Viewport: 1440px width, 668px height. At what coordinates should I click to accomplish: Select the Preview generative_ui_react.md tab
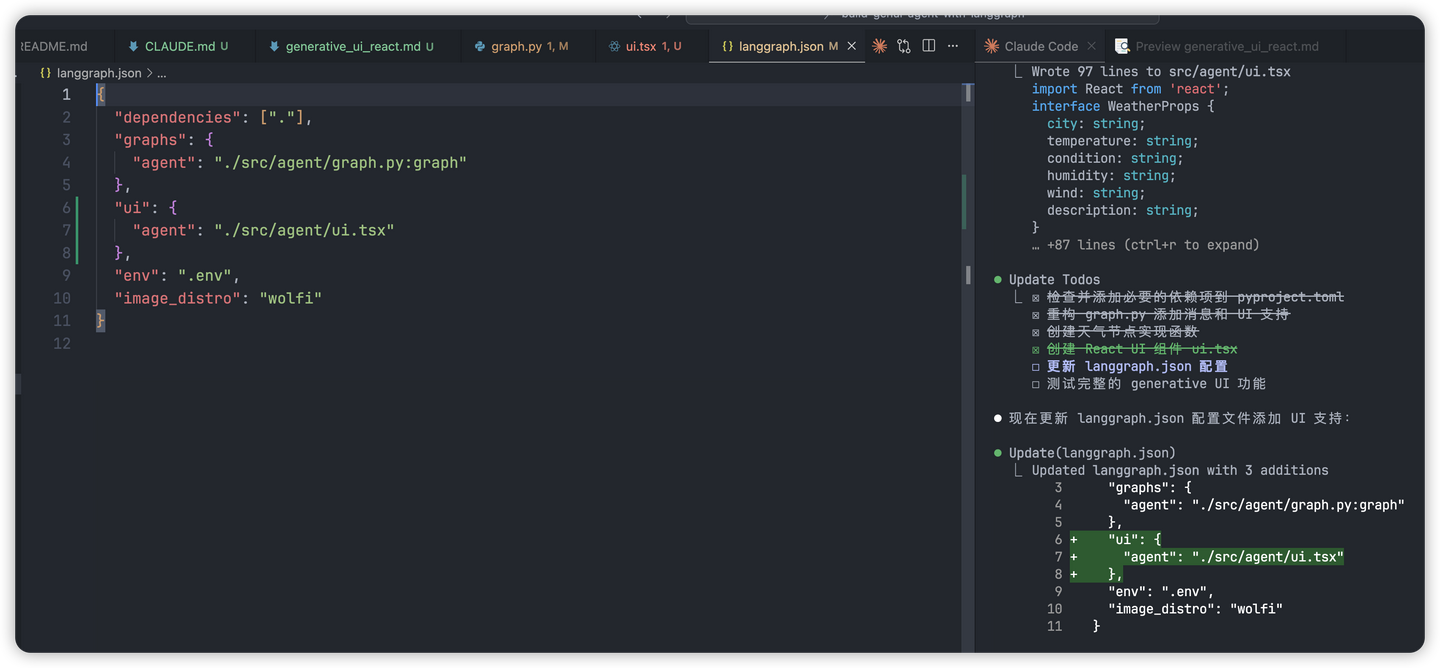1226,46
